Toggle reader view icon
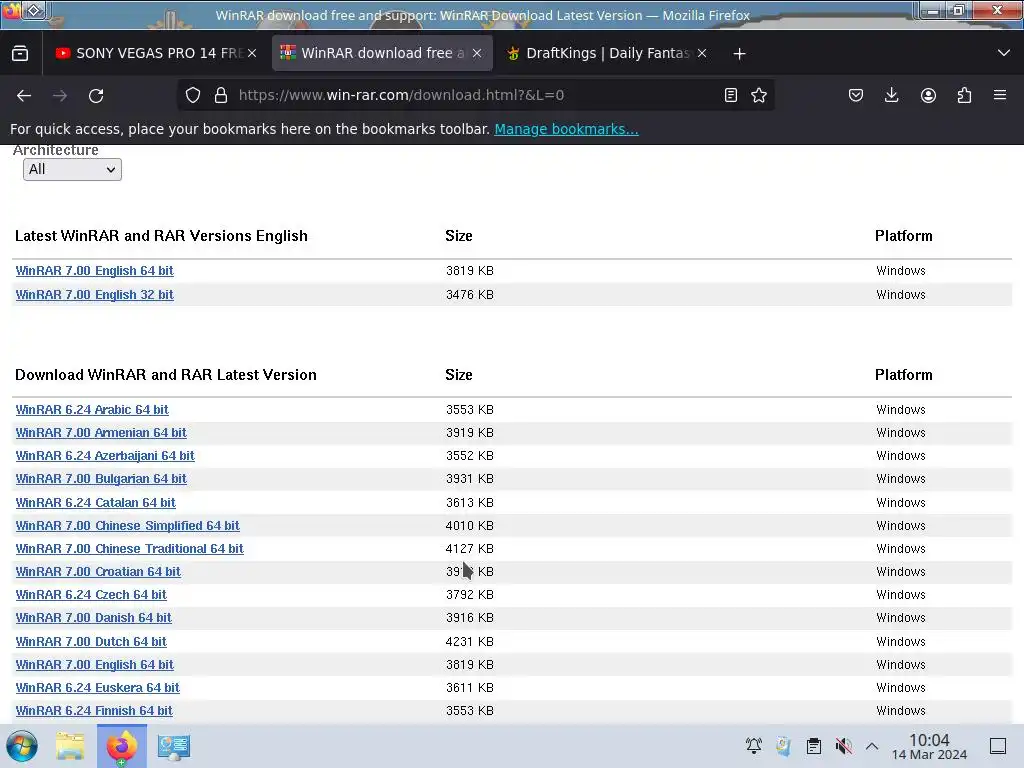 (731, 95)
